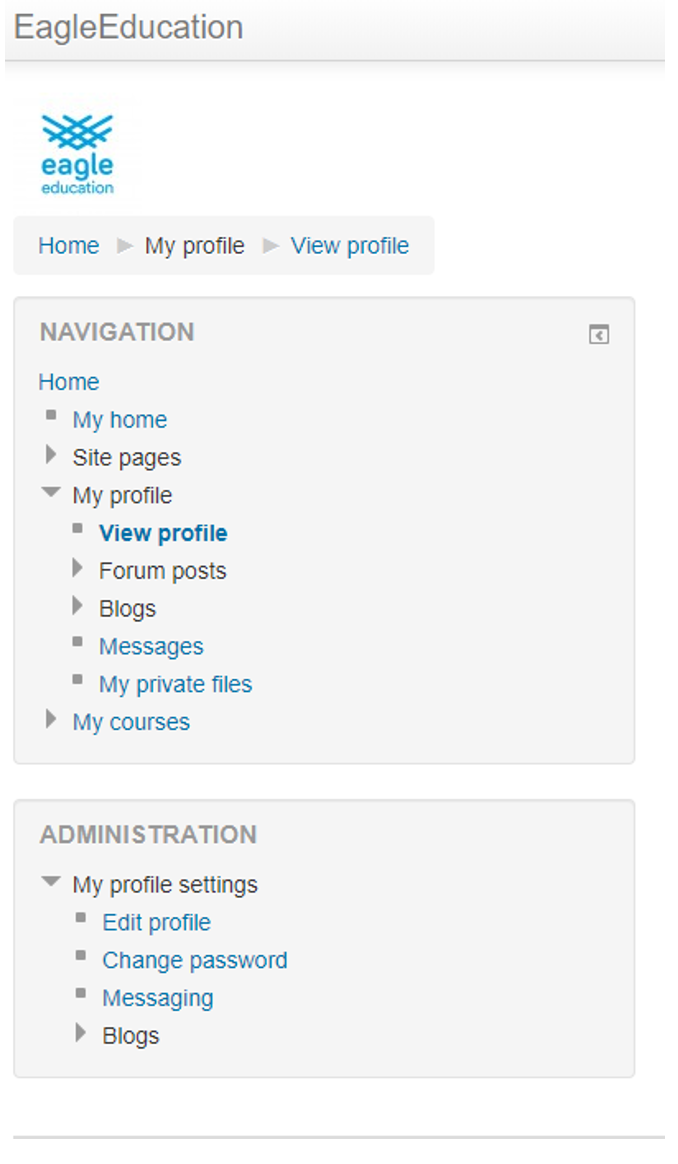The height and width of the screenshot is (1164, 678).
Task: Expand the My courses arrow
Action: click(51, 720)
